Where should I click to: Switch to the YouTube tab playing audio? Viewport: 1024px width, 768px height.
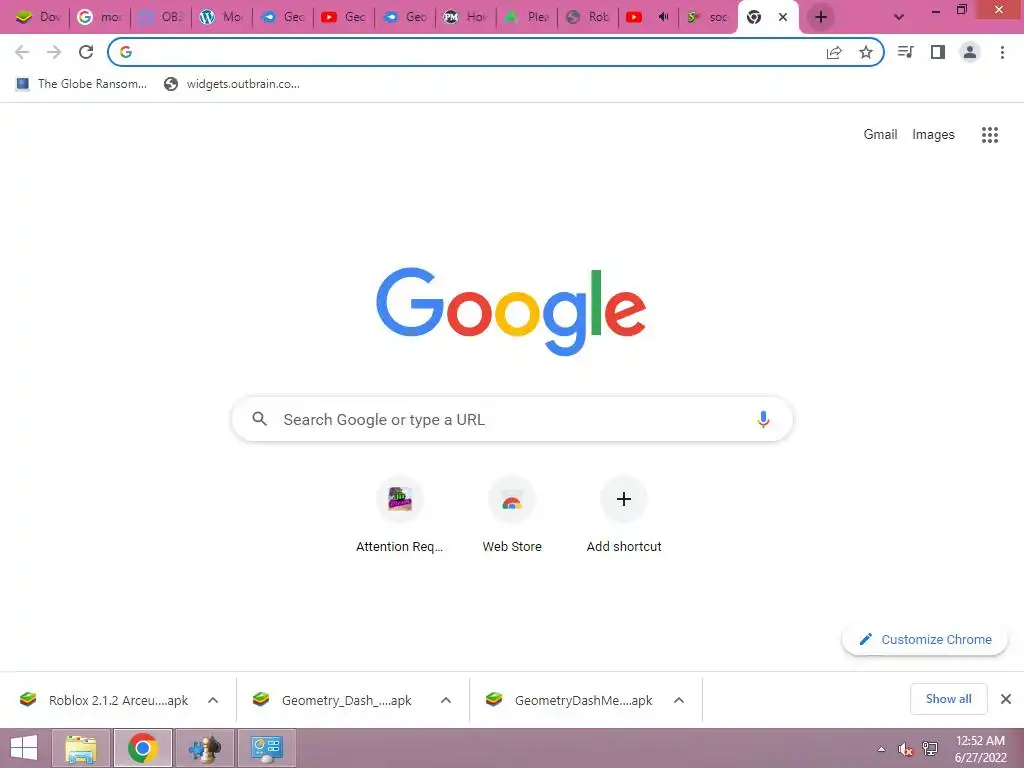648,17
